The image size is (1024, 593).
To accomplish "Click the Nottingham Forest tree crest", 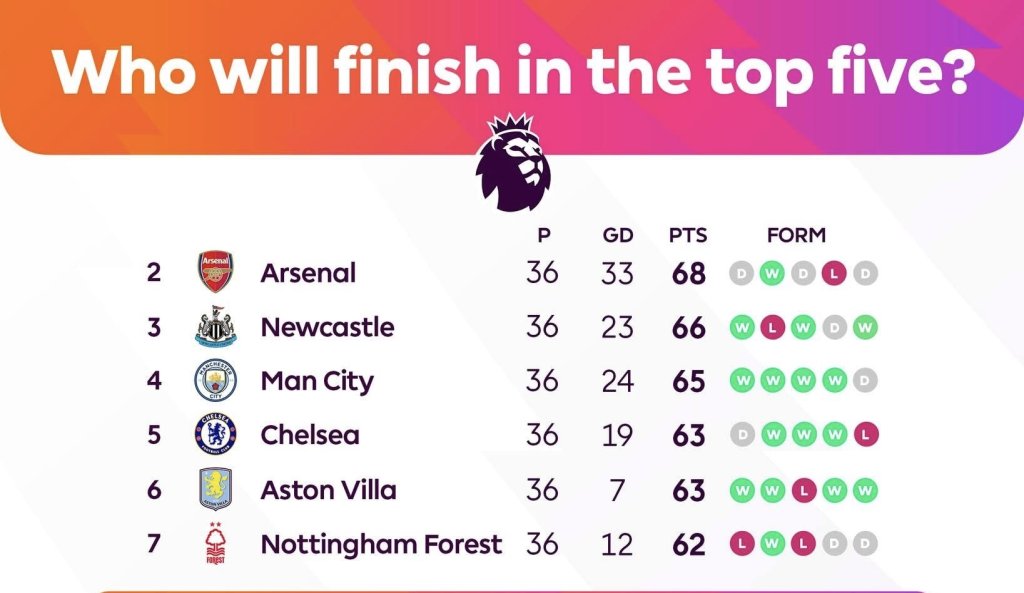I will 216,543.
